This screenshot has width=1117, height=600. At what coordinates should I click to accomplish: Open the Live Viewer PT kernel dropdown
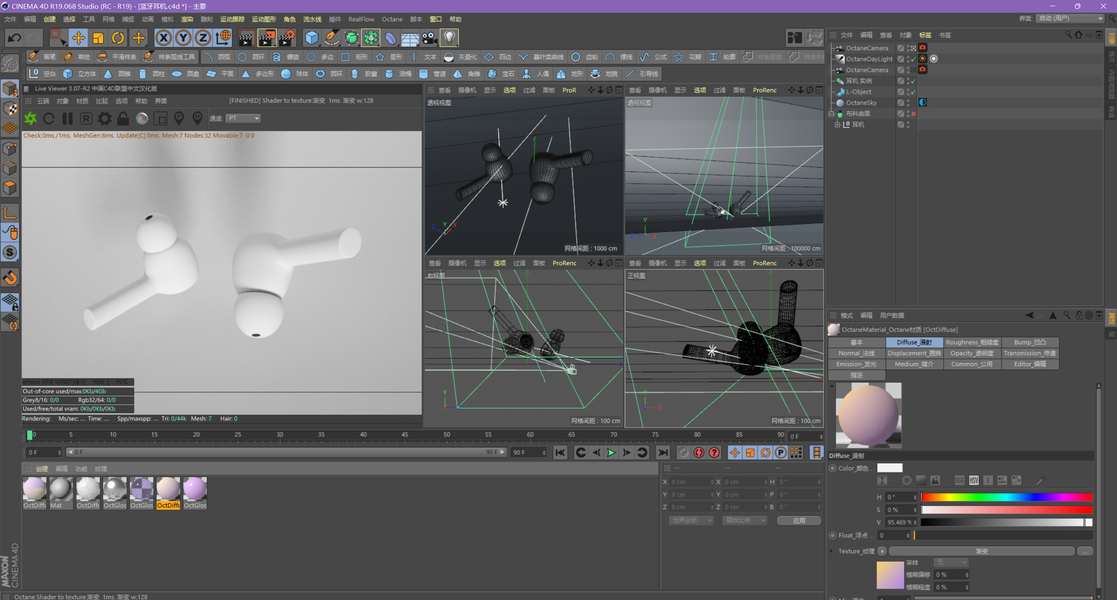(244, 118)
